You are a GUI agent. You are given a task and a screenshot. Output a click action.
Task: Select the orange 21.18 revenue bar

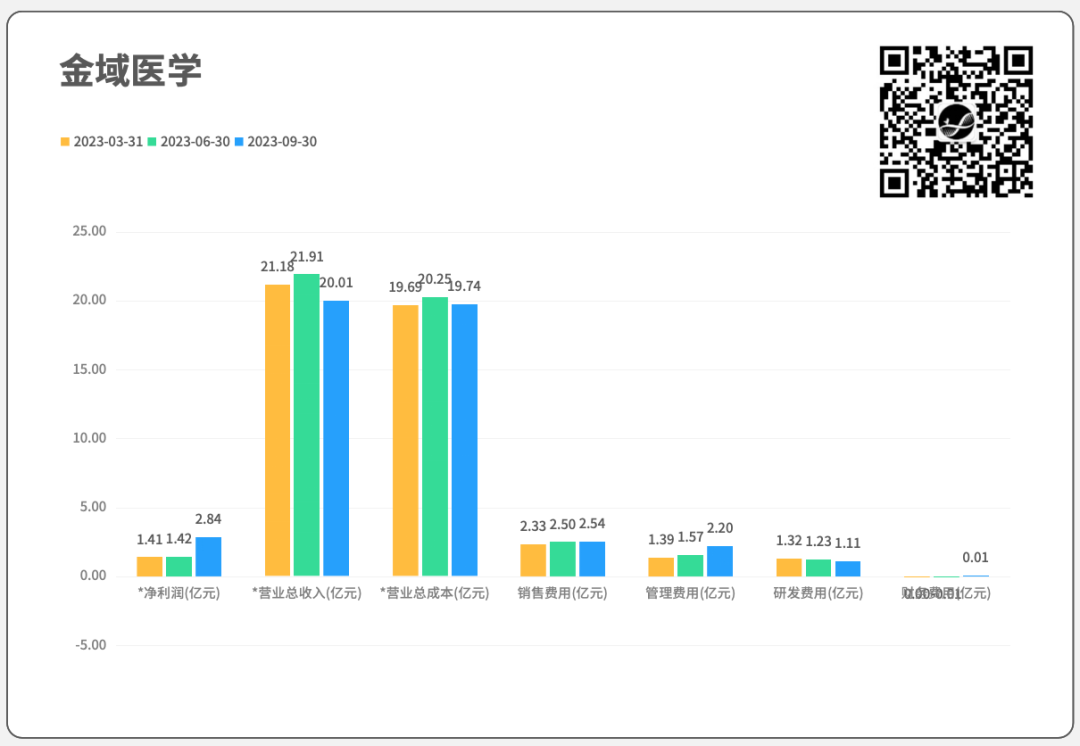pyautogui.click(x=277, y=430)
